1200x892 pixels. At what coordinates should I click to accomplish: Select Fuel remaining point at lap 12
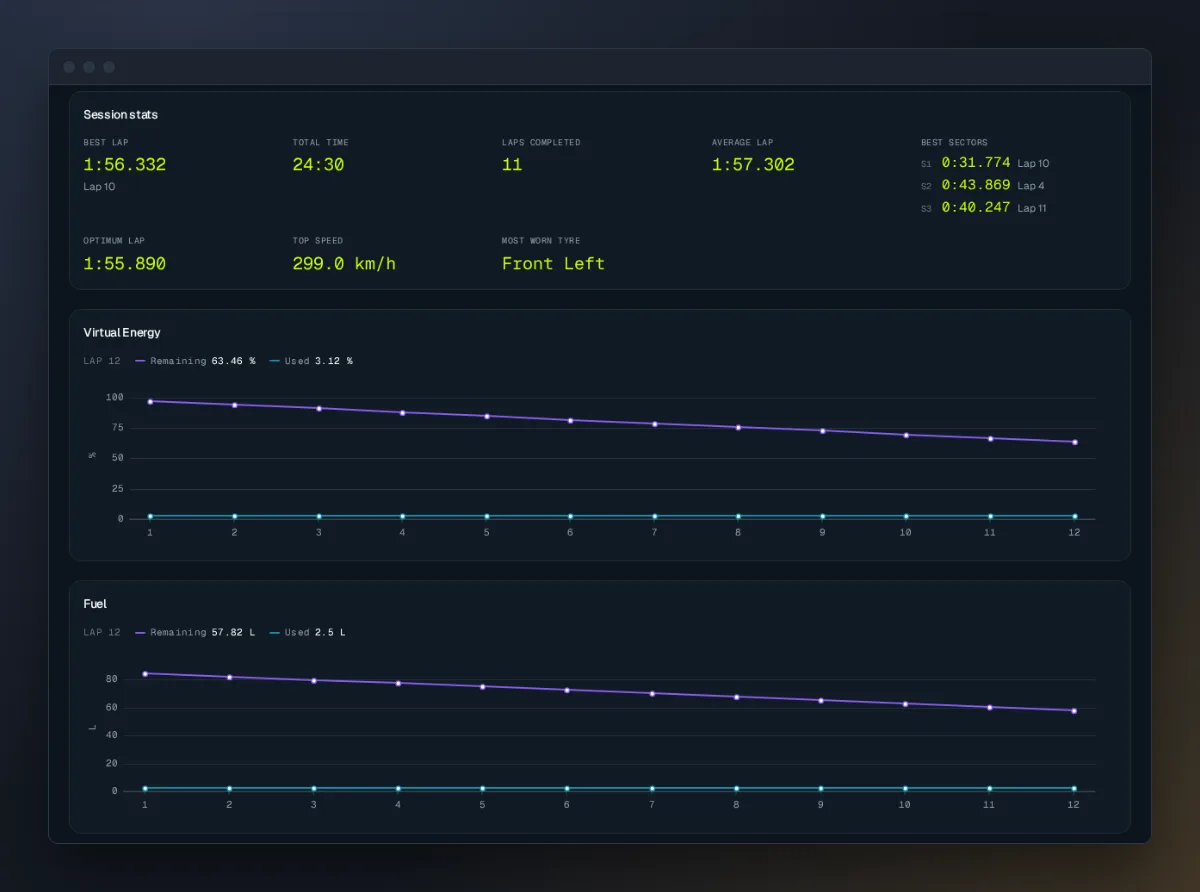pyautogui.click(x=1074, y=711)
